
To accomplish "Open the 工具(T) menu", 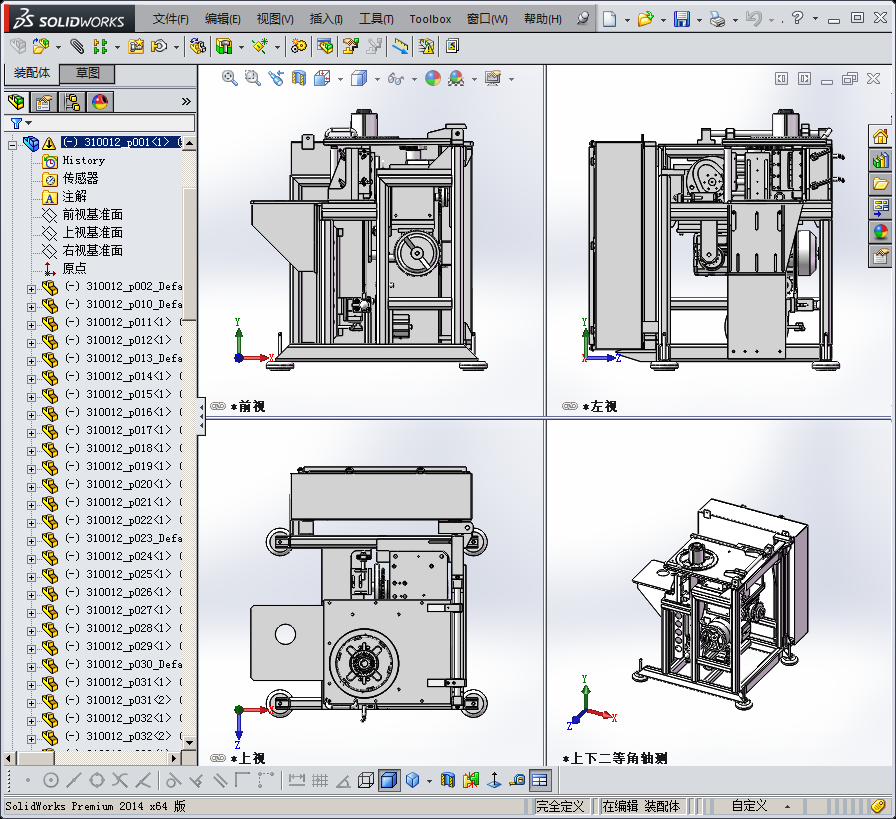I will pyautogui.click(x=376, y=19).
